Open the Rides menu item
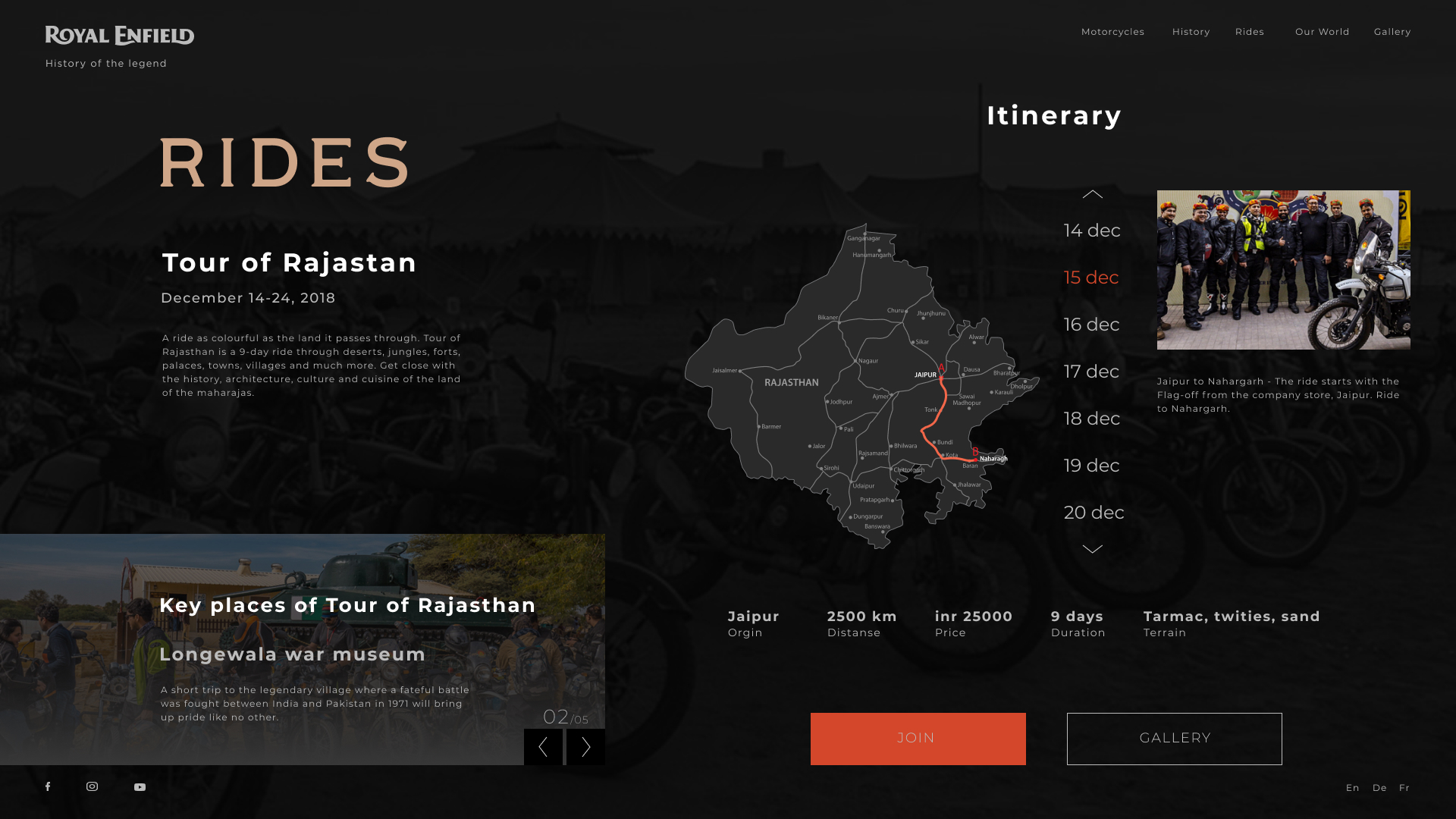This screenshot has width=1456, height=819. [1249, 32]
